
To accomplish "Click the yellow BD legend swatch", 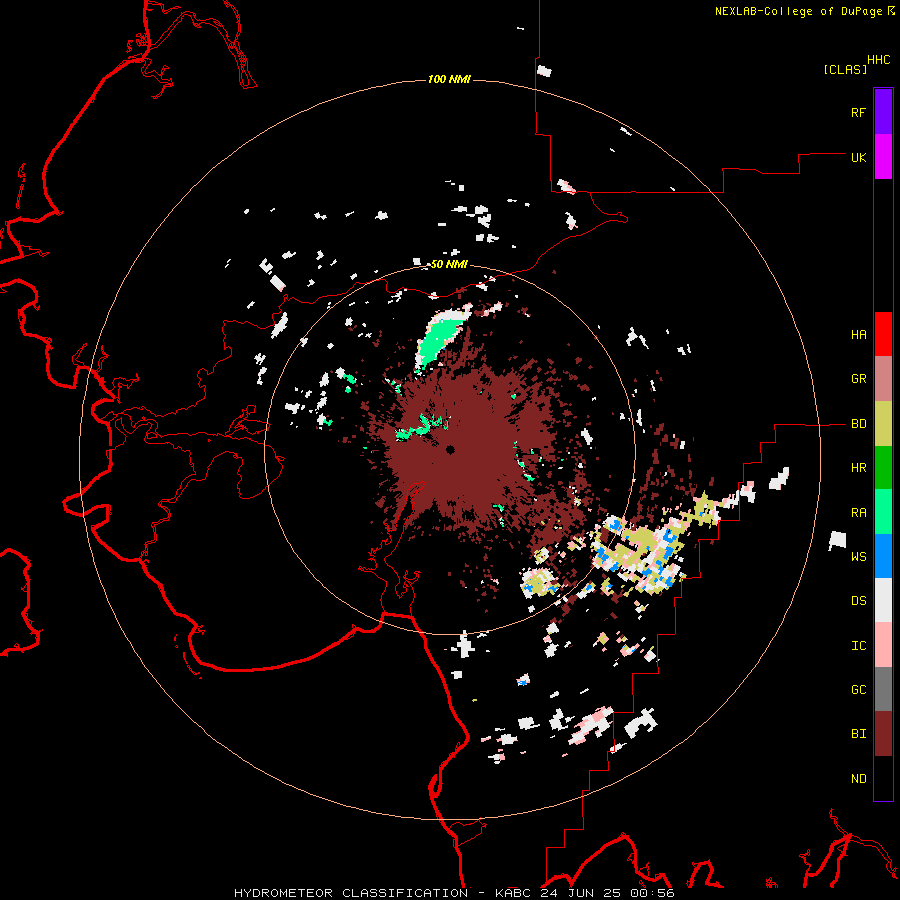I will (883, 424).
